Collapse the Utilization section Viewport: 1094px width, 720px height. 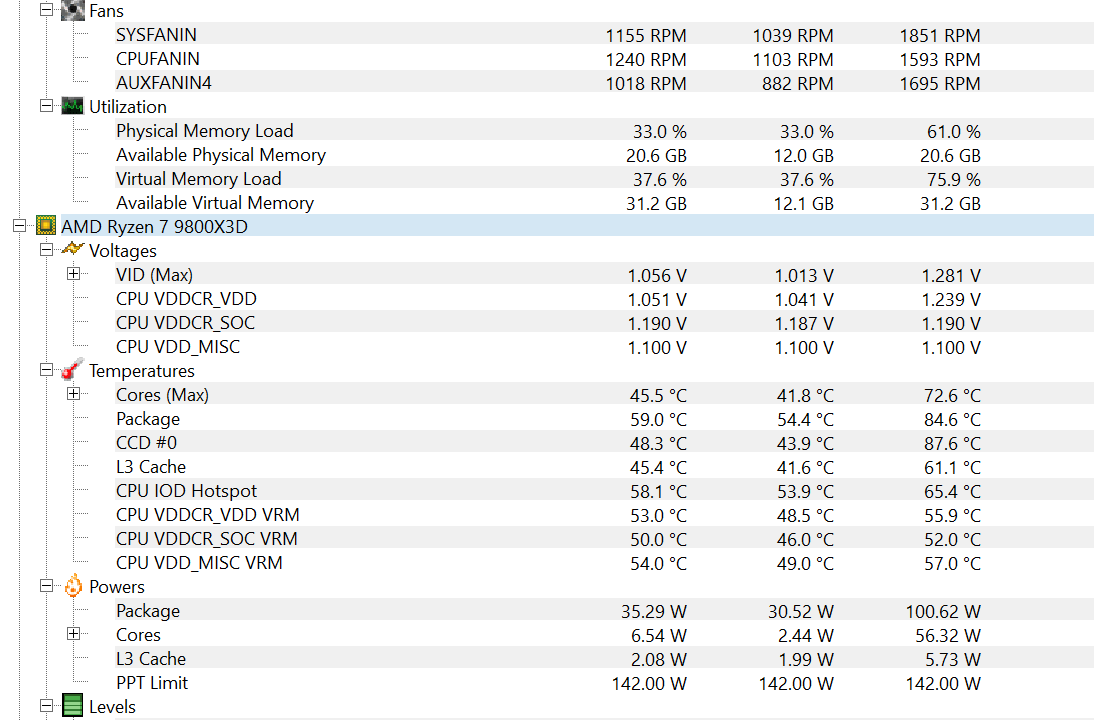(x=46, y=106)
